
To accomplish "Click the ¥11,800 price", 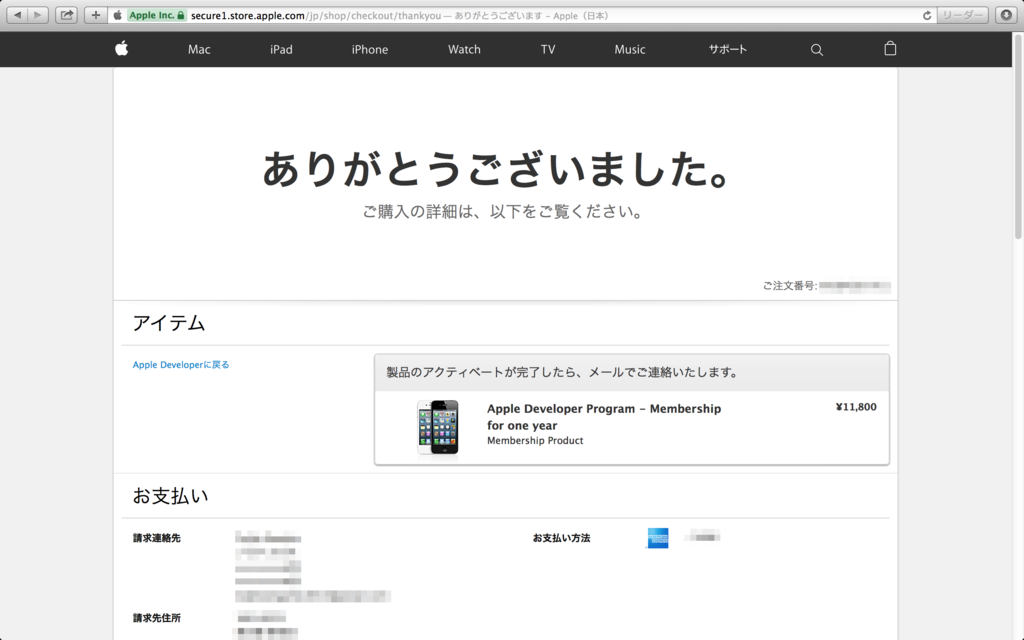I will pyautogui.click(x=856, y=407).
